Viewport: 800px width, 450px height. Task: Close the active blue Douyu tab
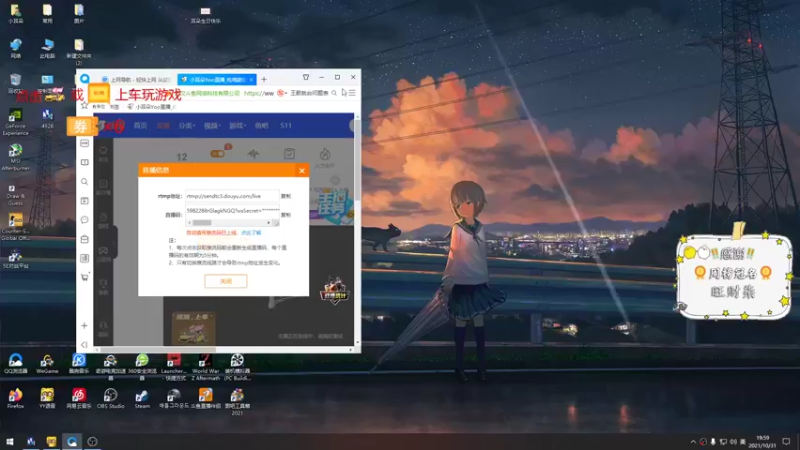point(251,80)
